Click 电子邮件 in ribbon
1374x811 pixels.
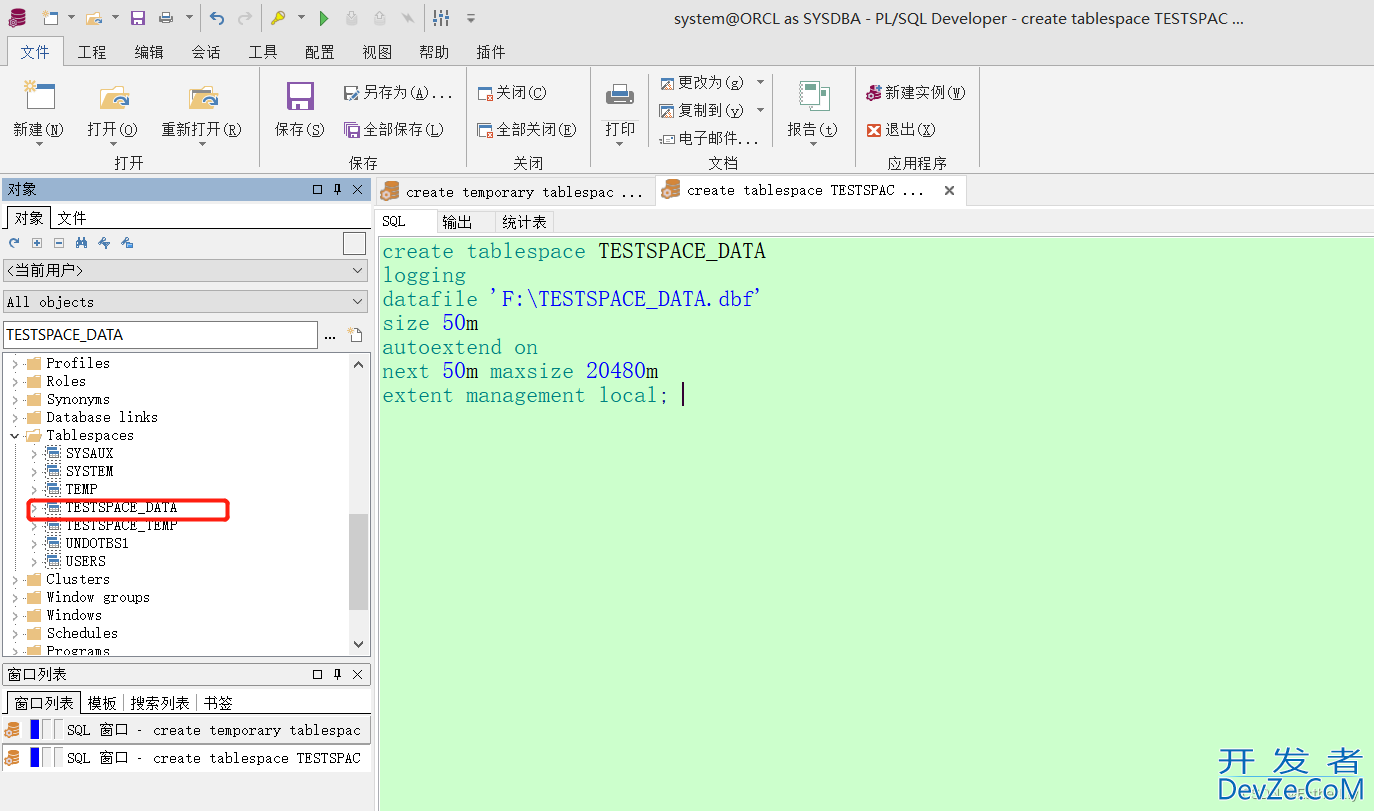tap(709, 138)
